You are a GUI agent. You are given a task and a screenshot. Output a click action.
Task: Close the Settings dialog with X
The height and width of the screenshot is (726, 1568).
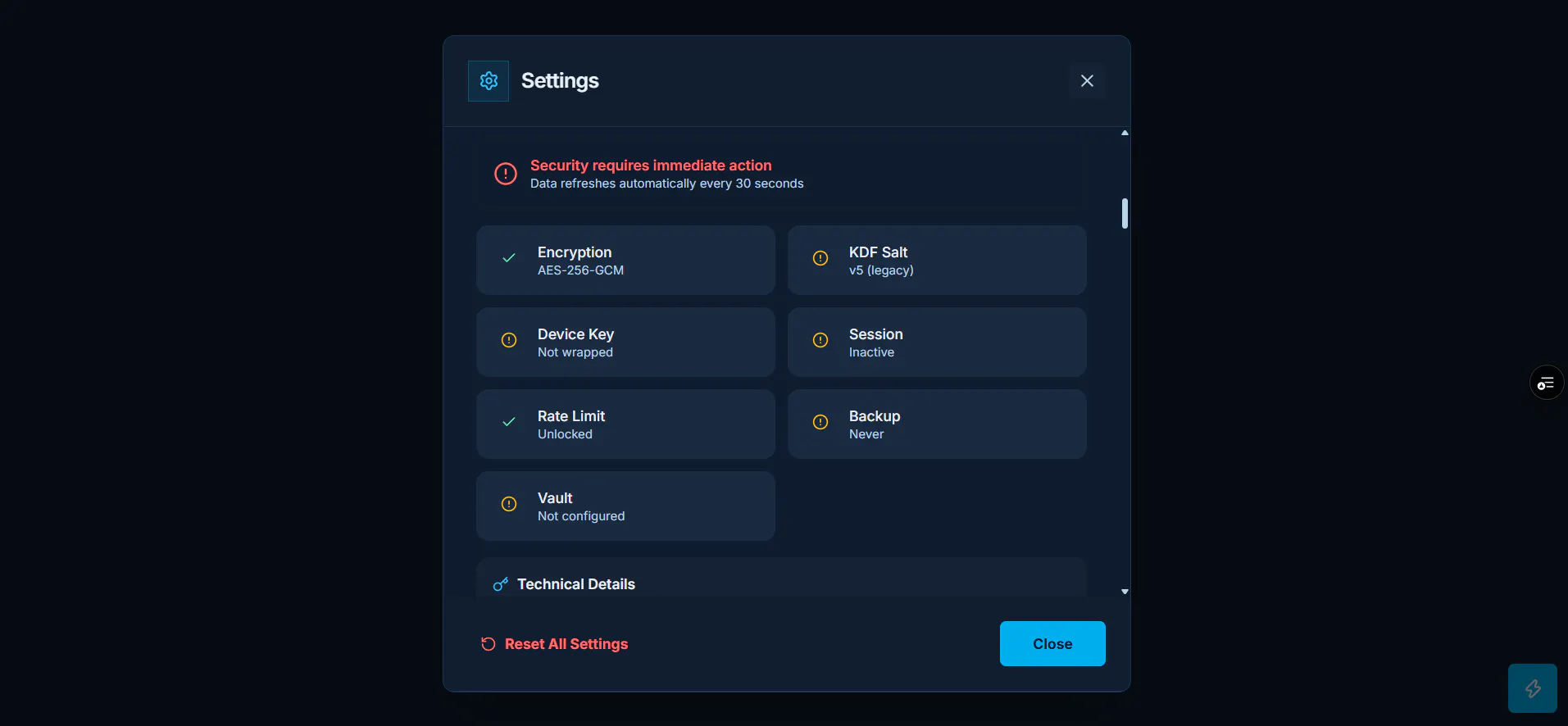pos(1087,81)
